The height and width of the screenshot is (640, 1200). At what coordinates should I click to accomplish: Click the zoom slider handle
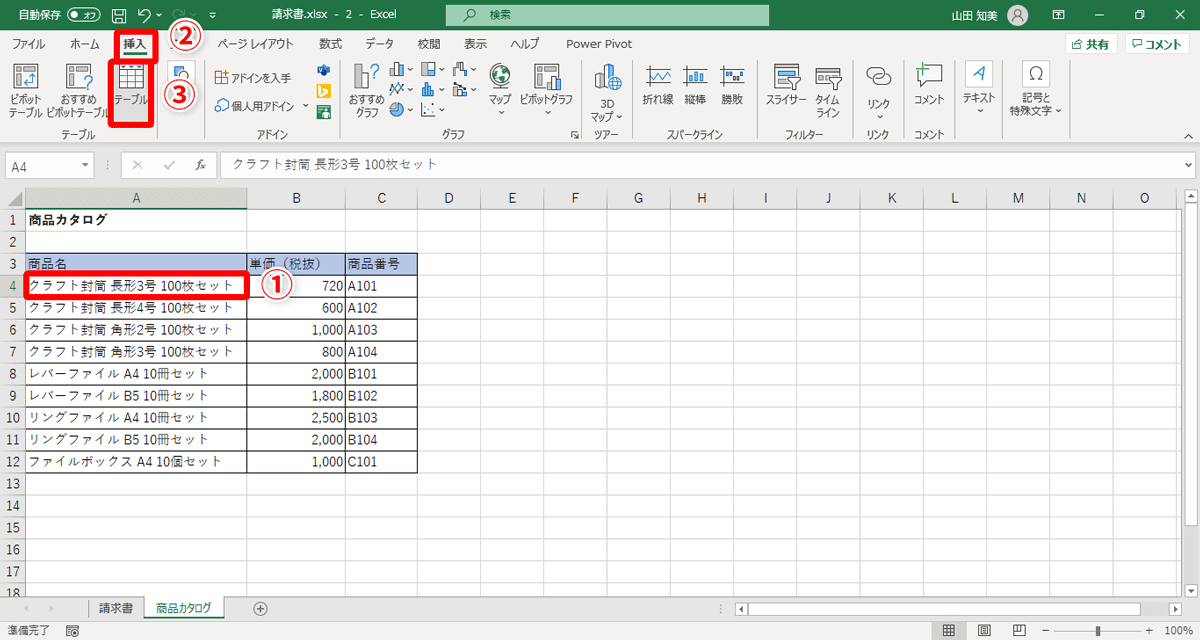coord(1098,631)
